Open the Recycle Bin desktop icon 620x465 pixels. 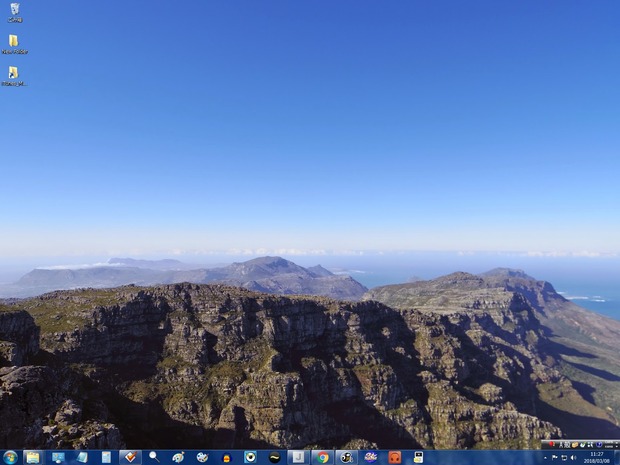click(15, 12)
